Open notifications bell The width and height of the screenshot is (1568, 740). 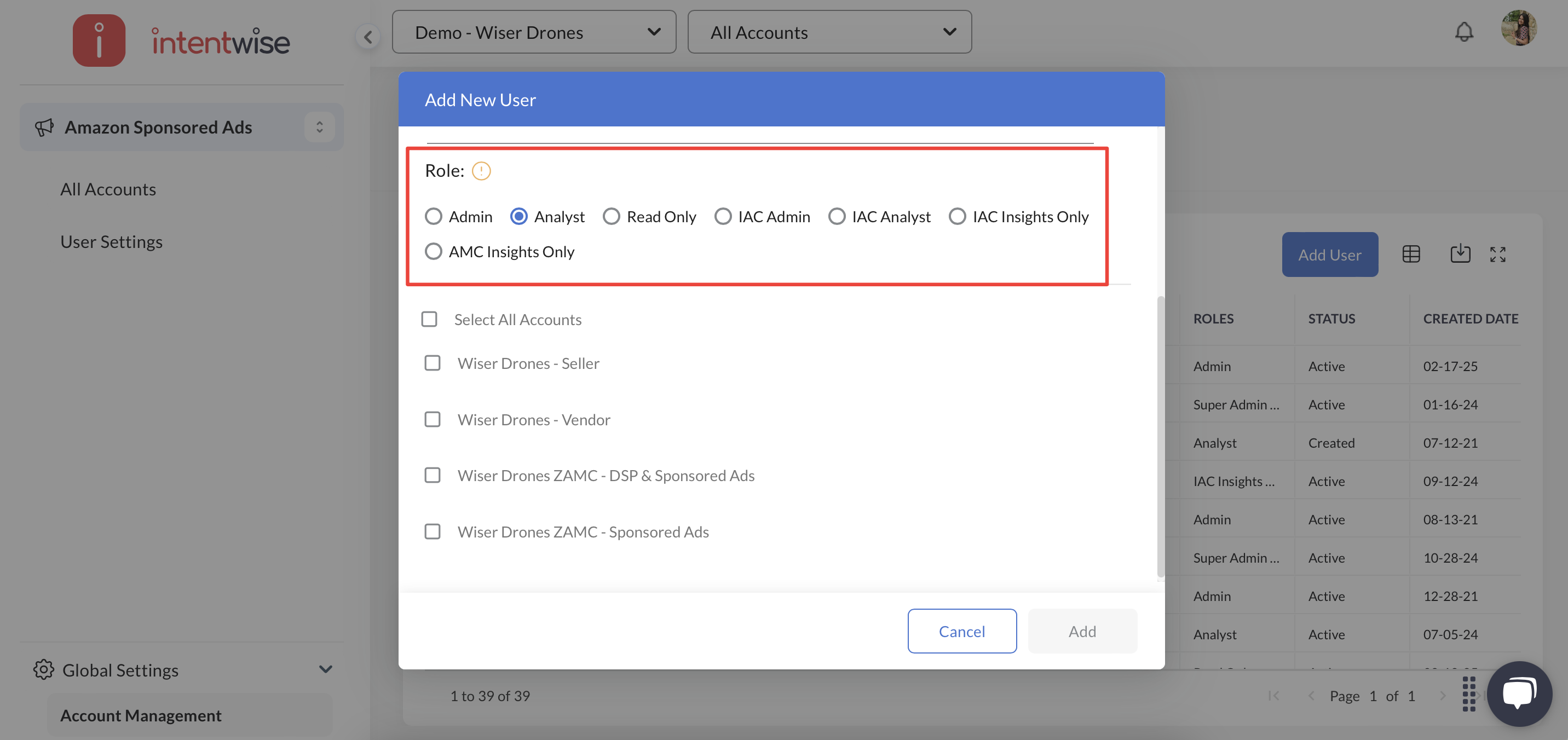pyautogui.click(x=1464, y=32)
